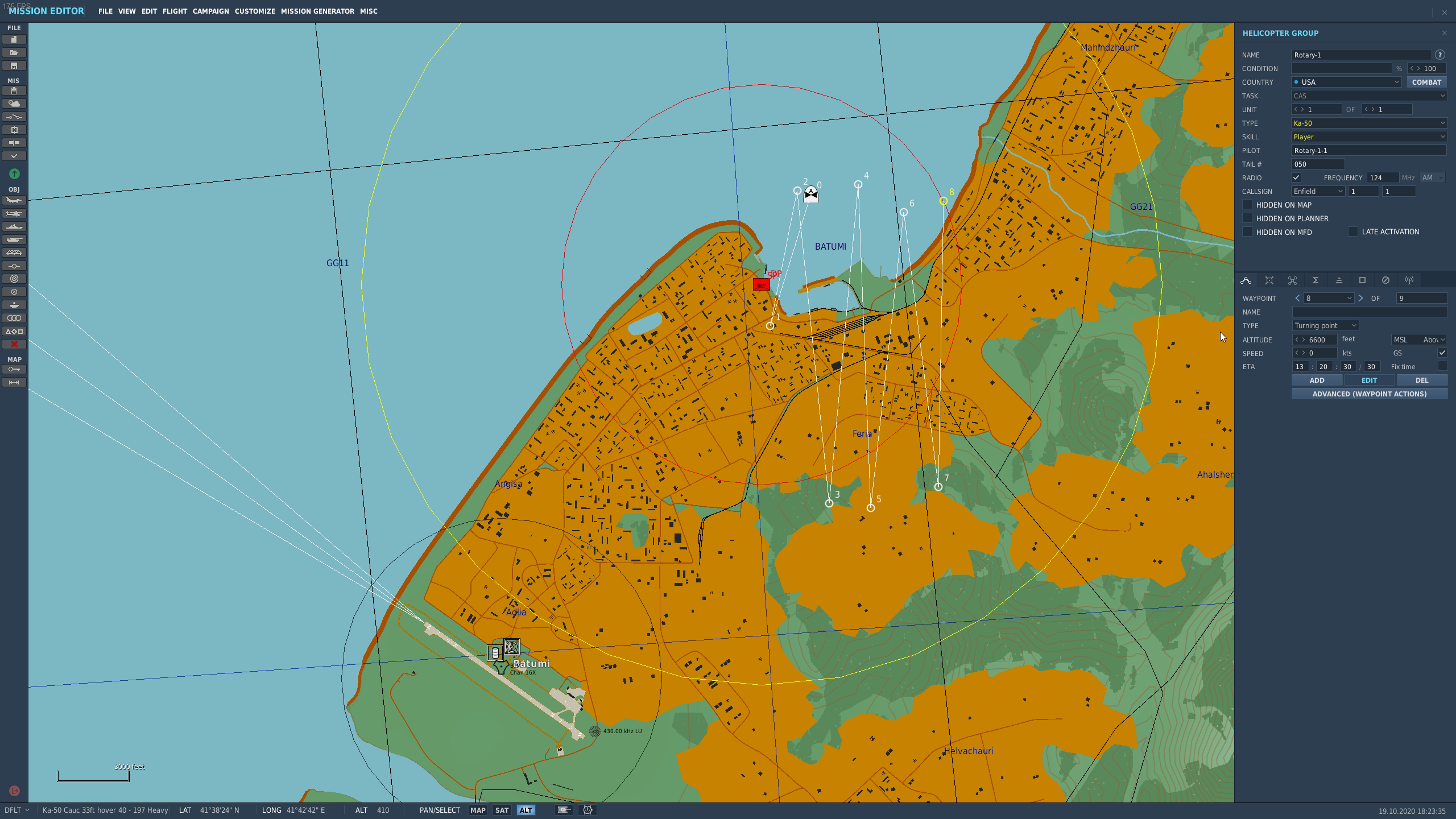Click the ADD waypoint button
Viewport: 1456px width, 819px height.
tap(1317, 380)
